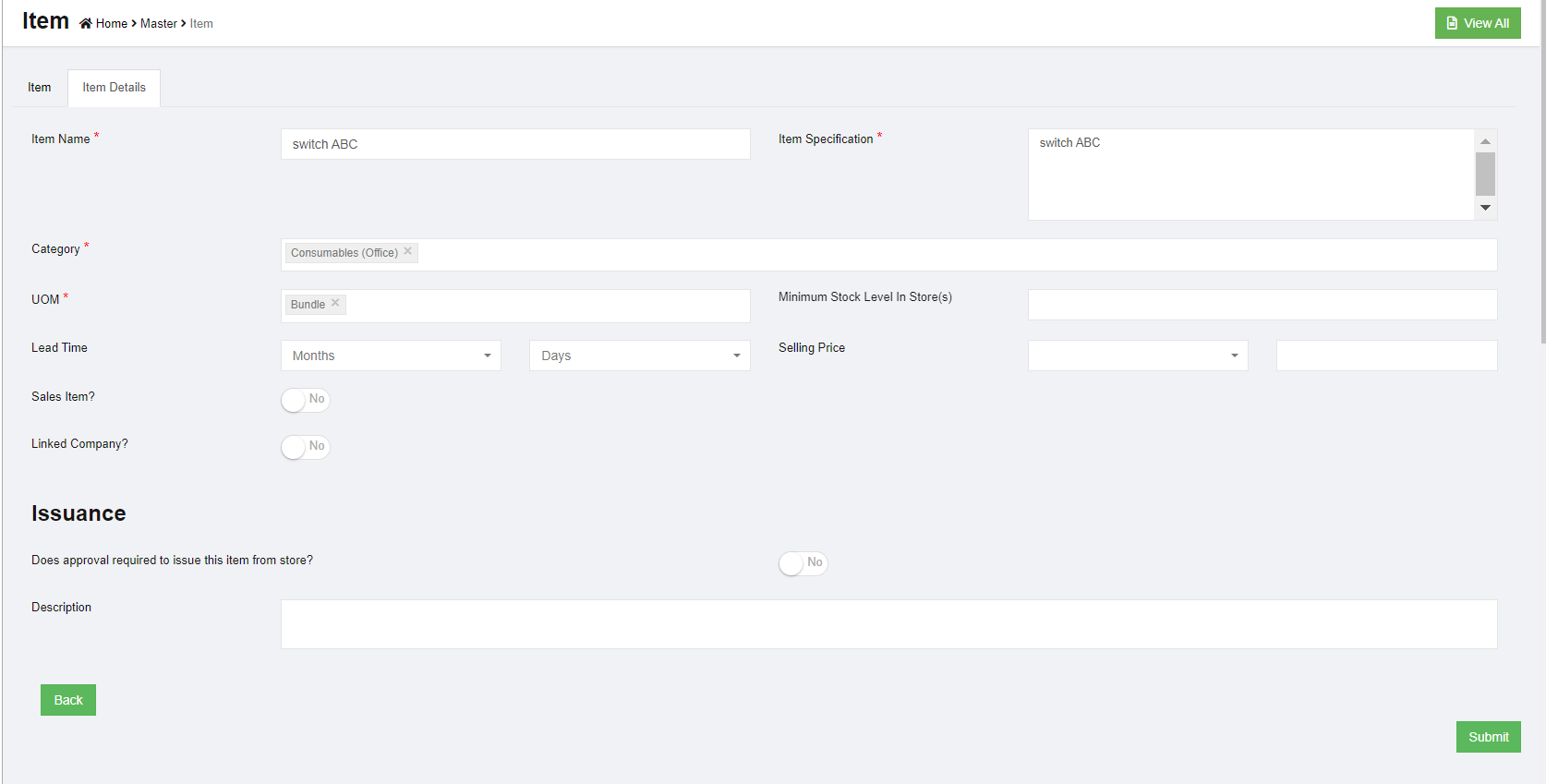Remove the Bundle UOM tag
Screen dimensions: 1546x784
[335, 303]
